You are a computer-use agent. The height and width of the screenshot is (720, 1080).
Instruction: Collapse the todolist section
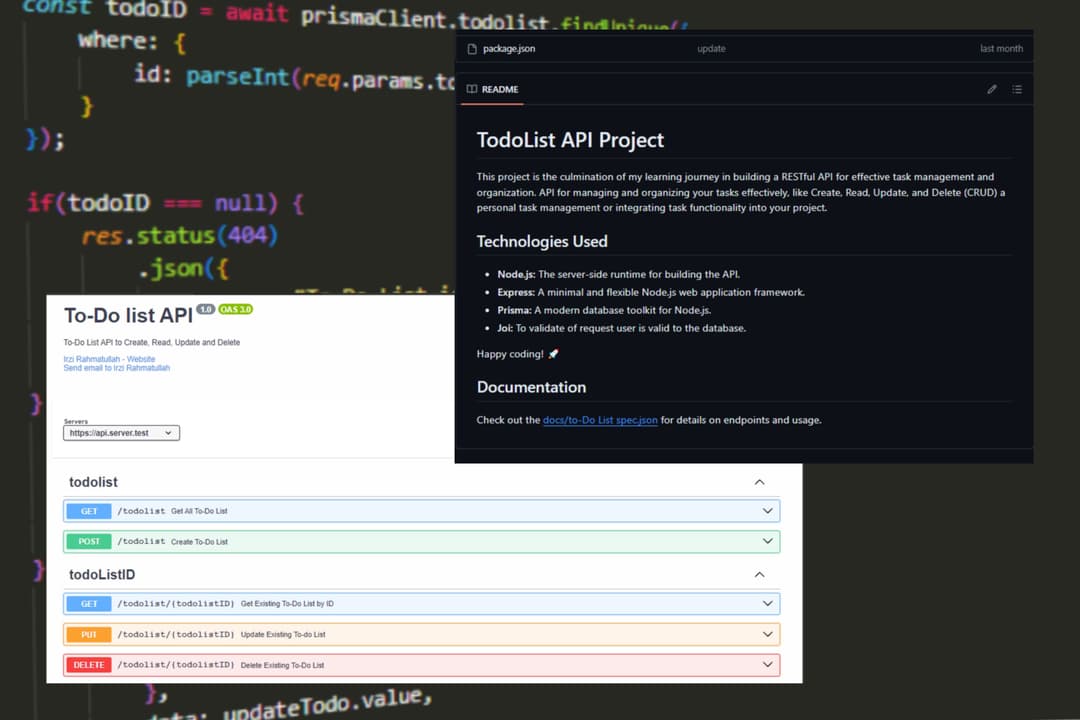759,482
